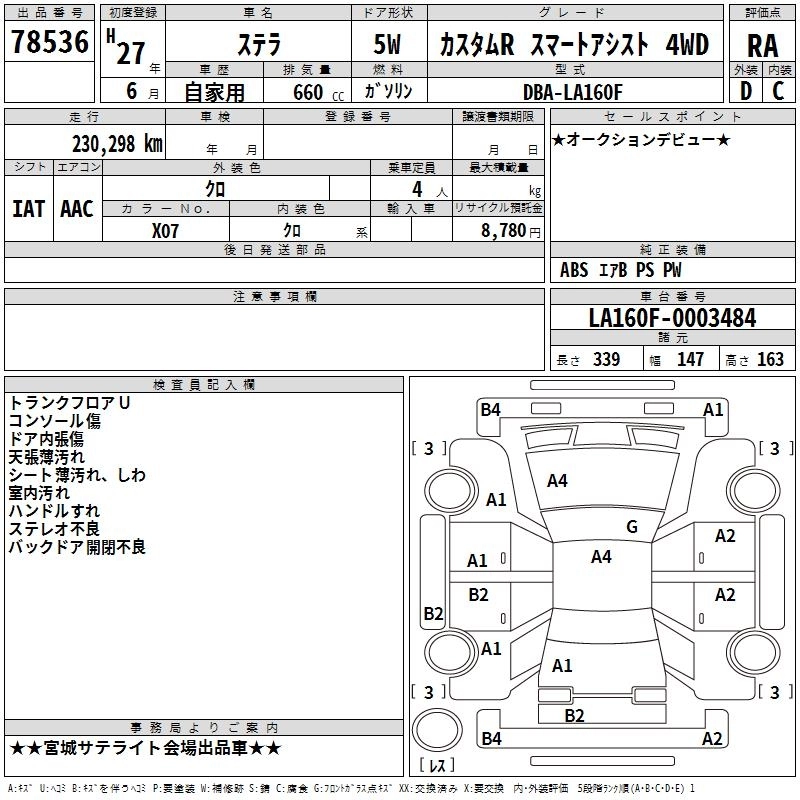Screen dimensions: 800x800
Task: Click the A4 marker on the car roof
Action: click(601, 557)
